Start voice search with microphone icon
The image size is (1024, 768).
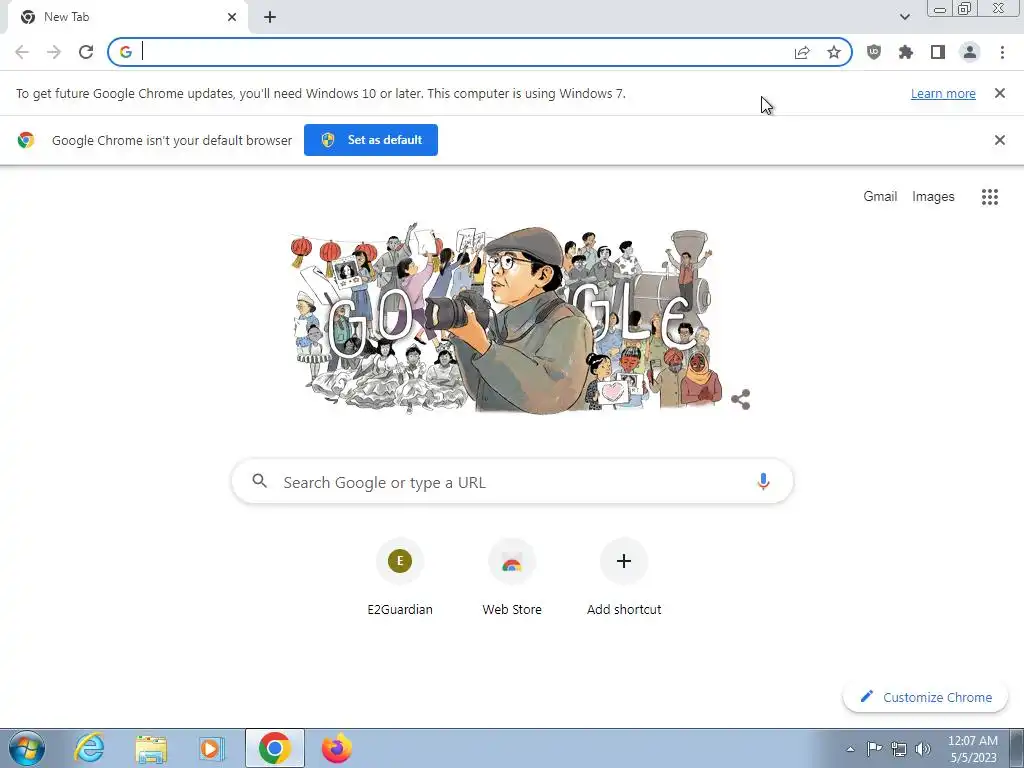click(x=763, y=482)
